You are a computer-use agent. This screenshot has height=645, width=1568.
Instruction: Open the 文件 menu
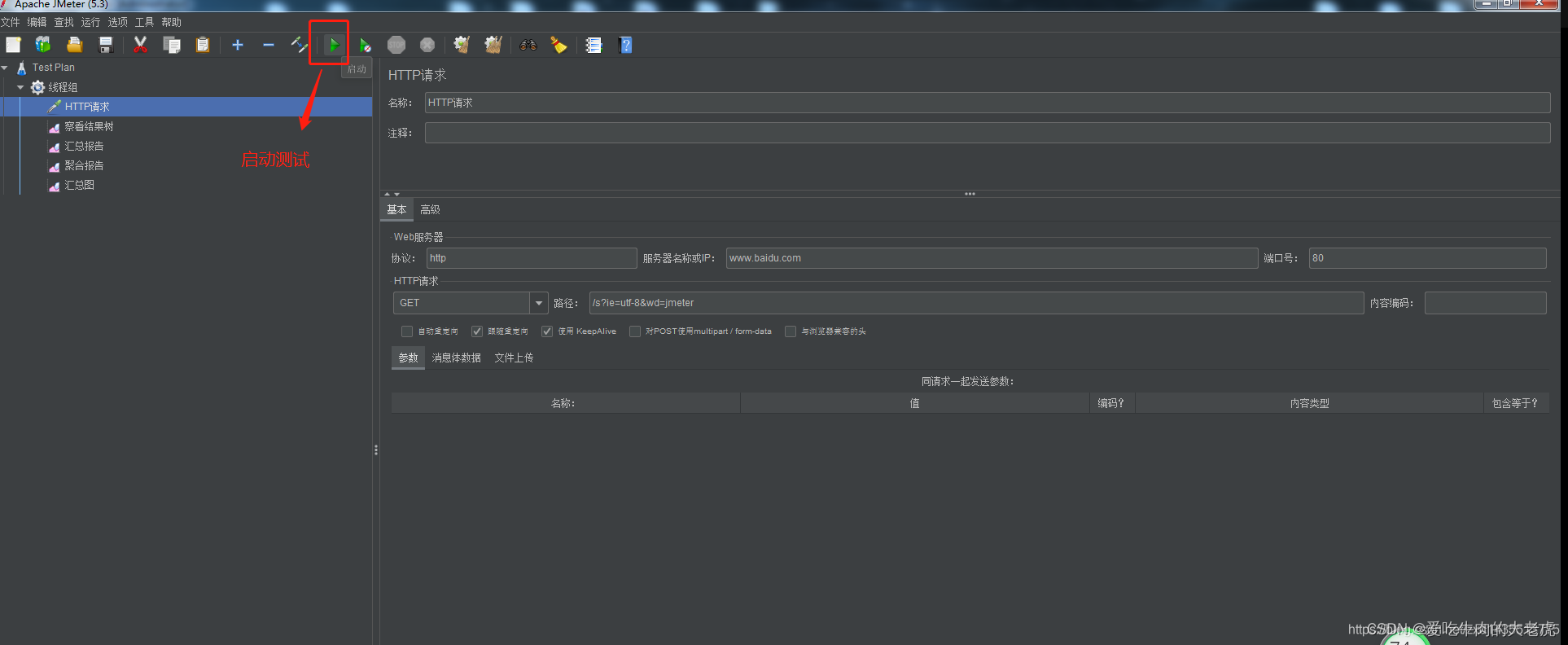(10, 22)
